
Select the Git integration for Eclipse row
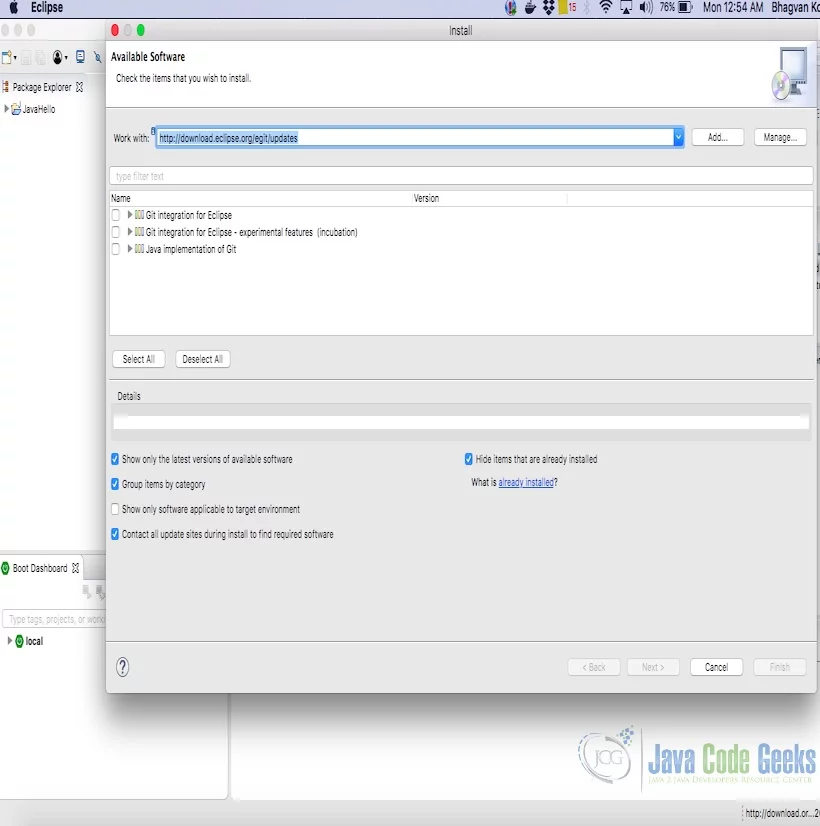tap(461, 215)
